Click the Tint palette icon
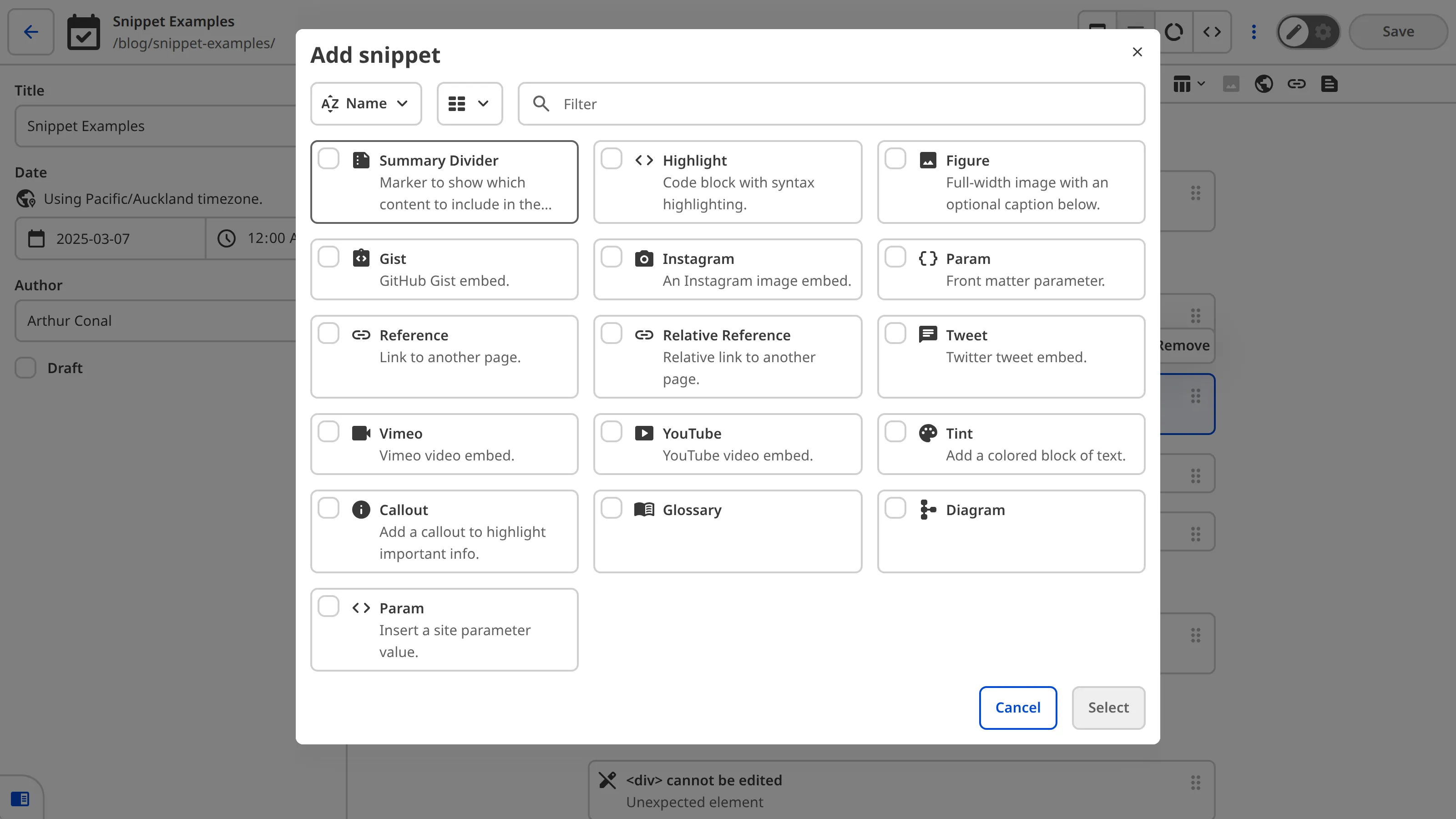This screenshot has width=1456, height=819. point(928,433)
